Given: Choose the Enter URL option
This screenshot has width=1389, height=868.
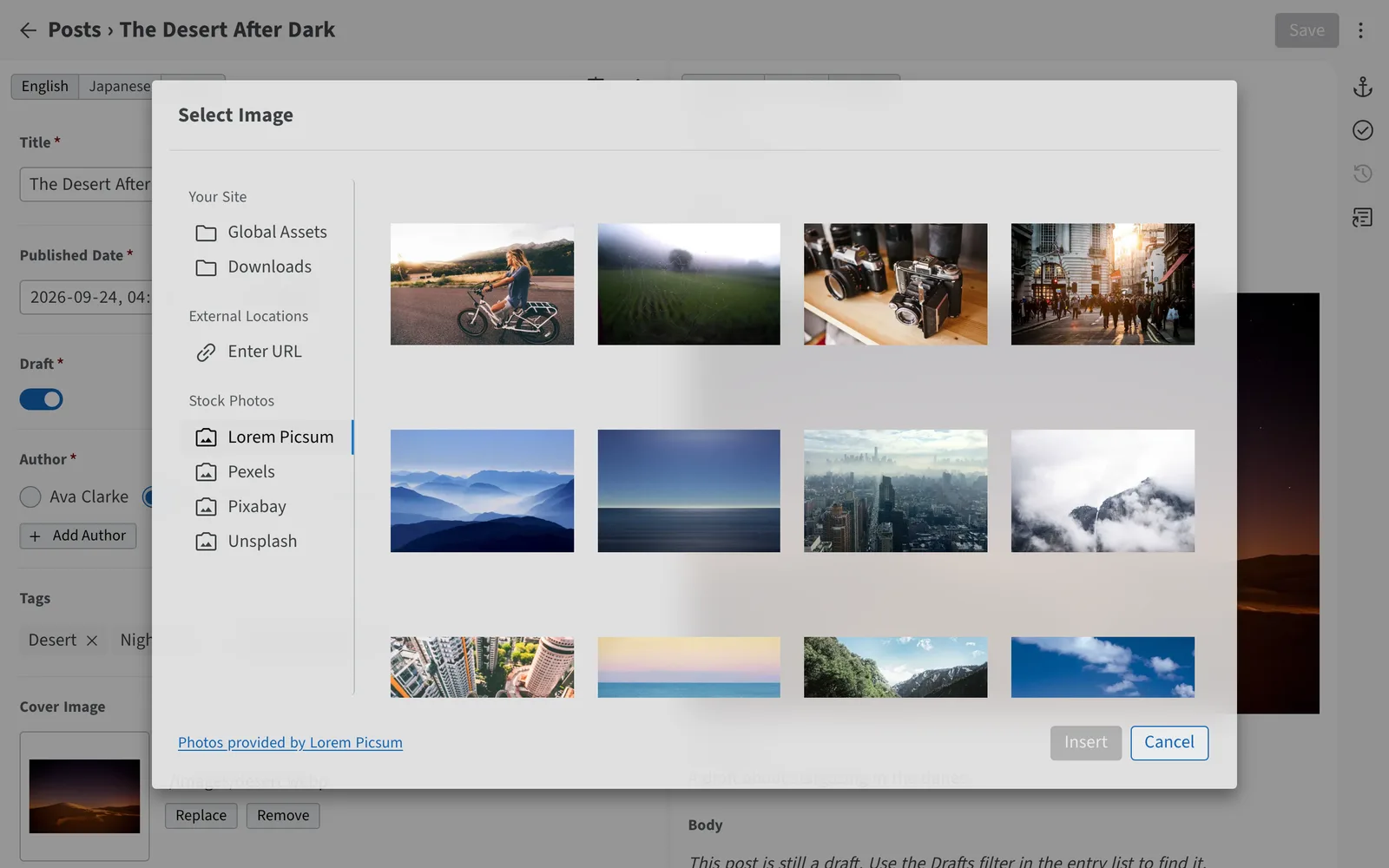Looking at the screenshot, I should point(267,352).
